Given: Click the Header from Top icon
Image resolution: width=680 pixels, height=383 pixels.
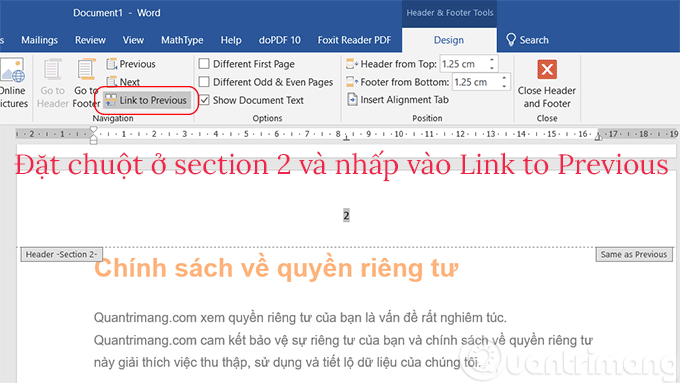Looking at the screenshot, I should tap(352, 64).
